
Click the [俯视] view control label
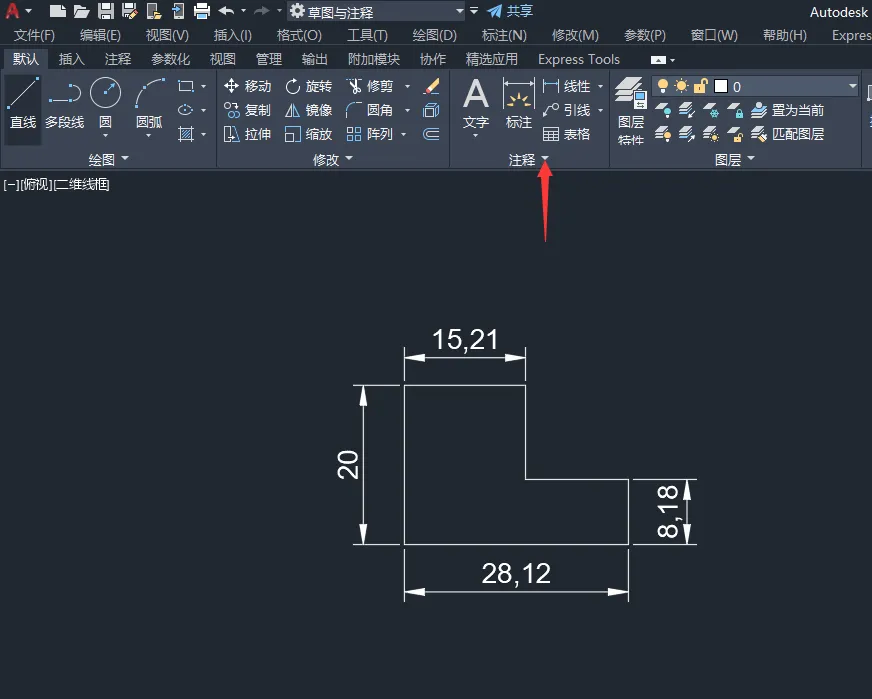pos(36,185)
